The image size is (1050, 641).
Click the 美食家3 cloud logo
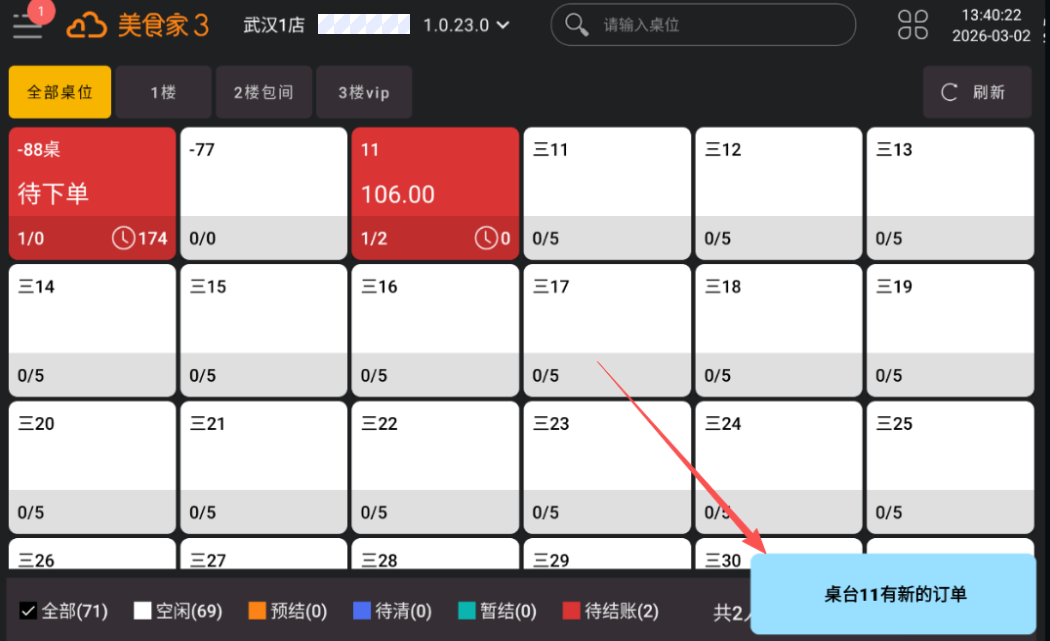(x=86, y=25)
